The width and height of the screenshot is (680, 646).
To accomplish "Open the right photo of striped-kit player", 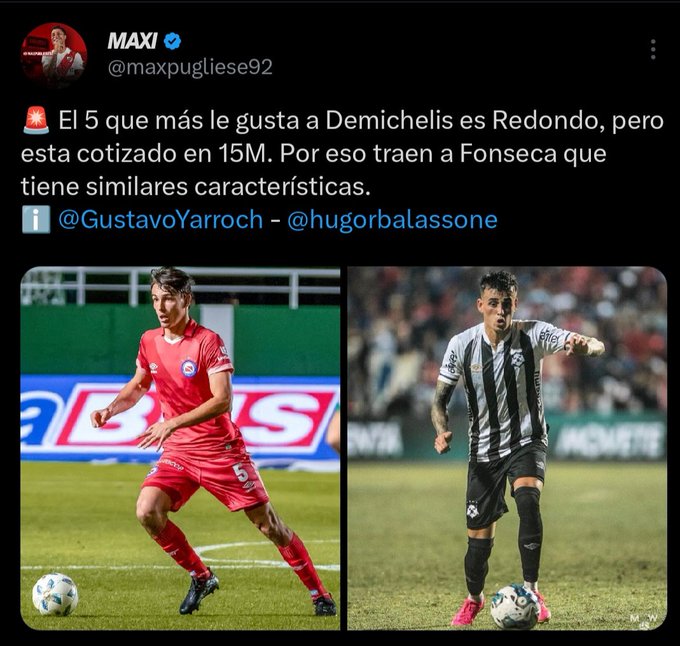I will [x=507, y=448].
